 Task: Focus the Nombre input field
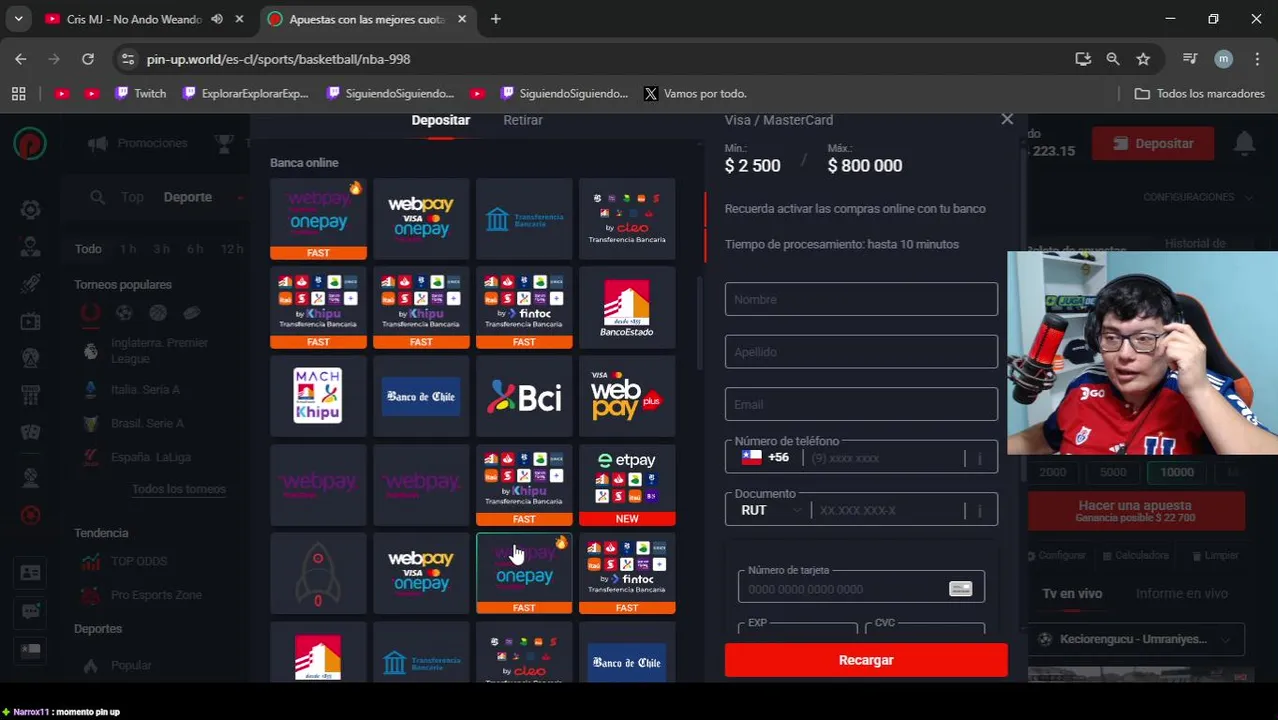861,299
